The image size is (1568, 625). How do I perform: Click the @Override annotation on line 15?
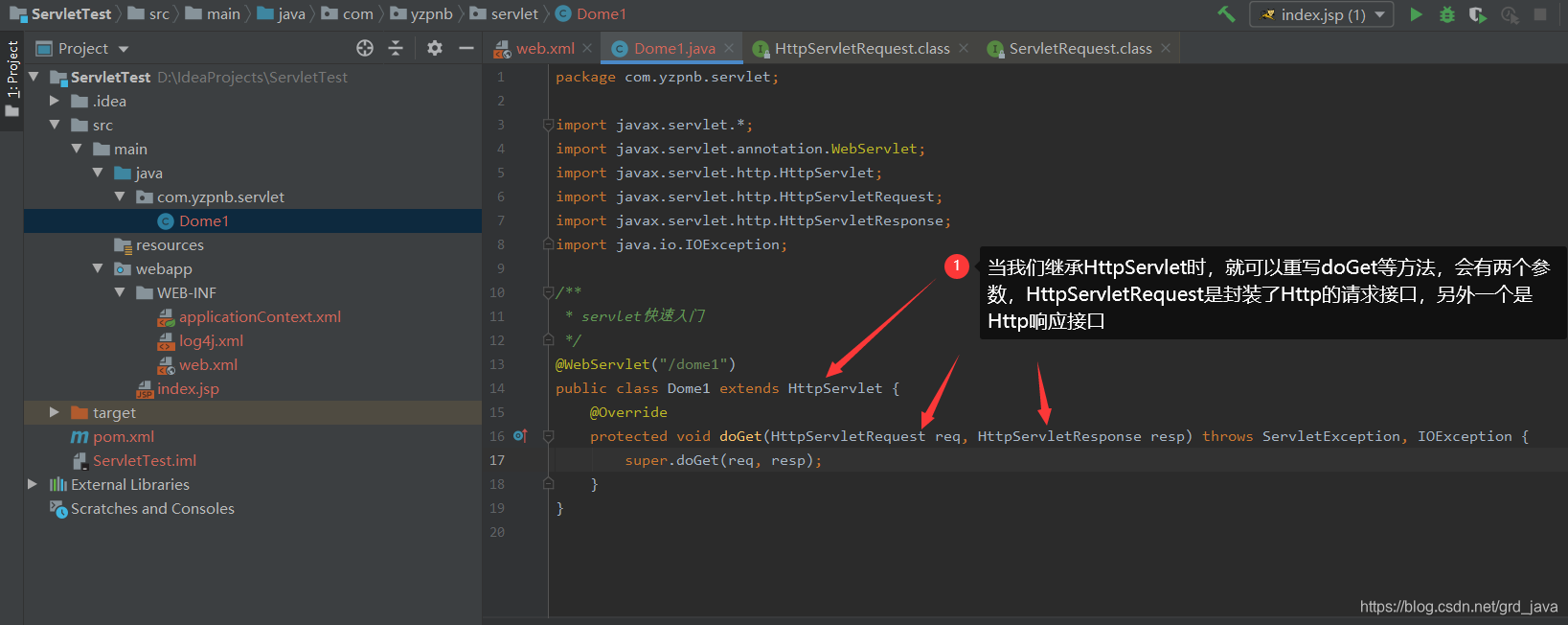click(x=628, y=412)
